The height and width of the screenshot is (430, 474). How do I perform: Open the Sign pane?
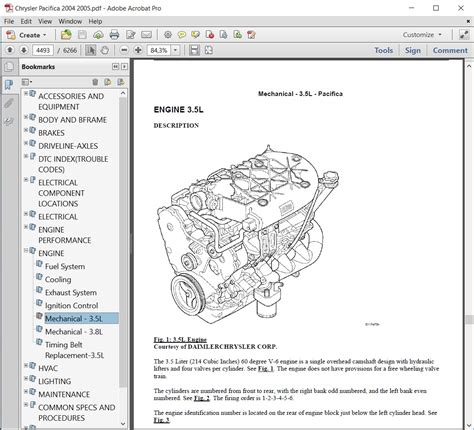[x=413, y=50]
